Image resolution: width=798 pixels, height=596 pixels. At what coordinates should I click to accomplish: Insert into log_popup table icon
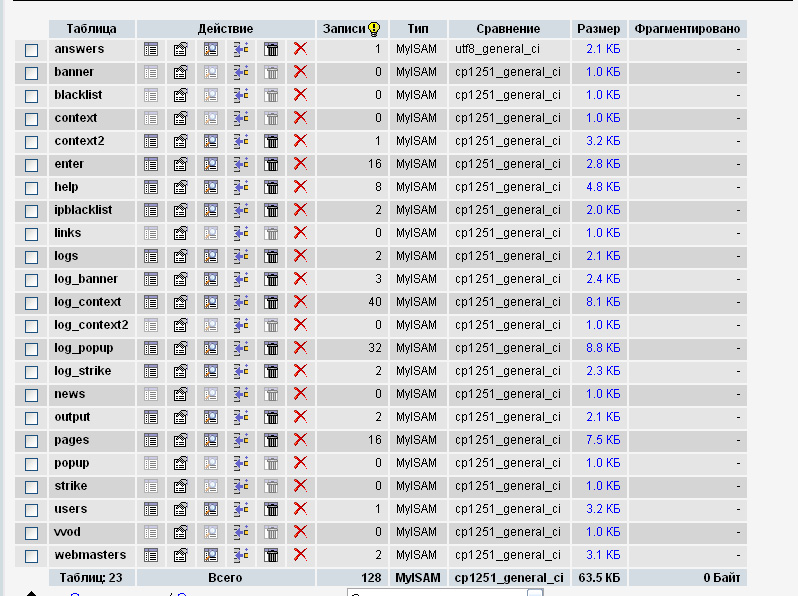click(x=241, y=348)
